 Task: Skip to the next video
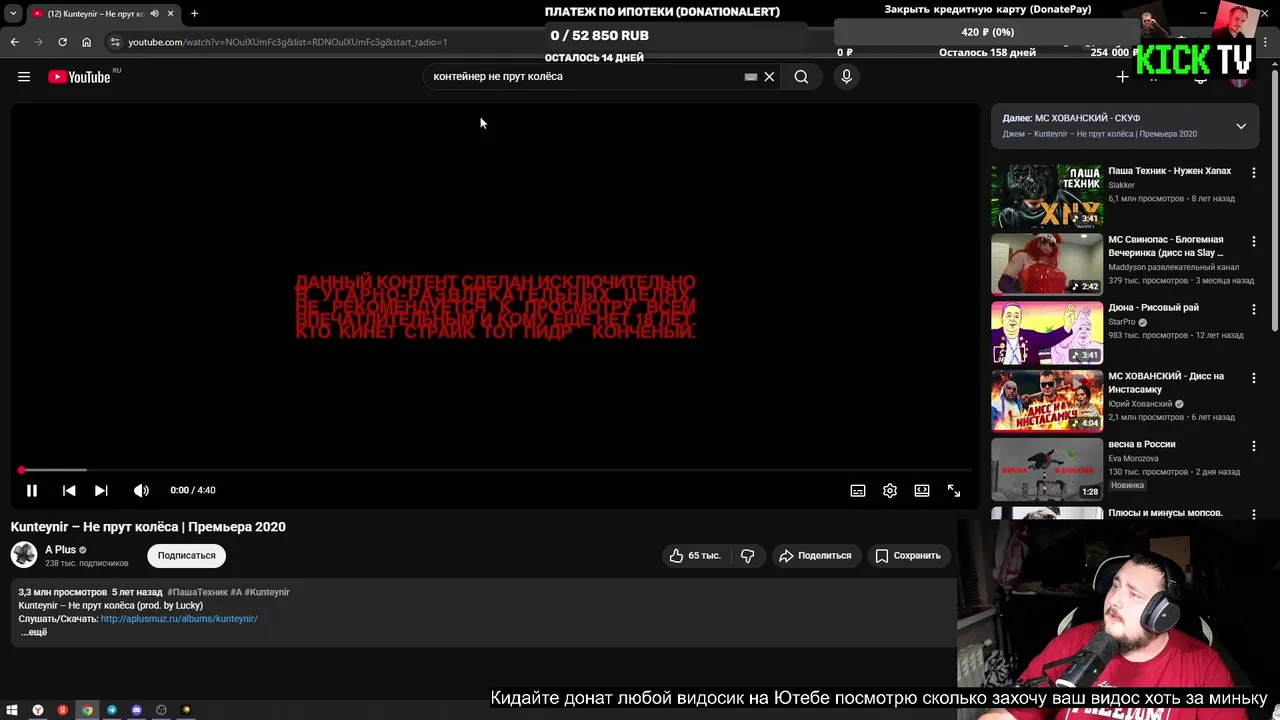click(x=101, y=490)
